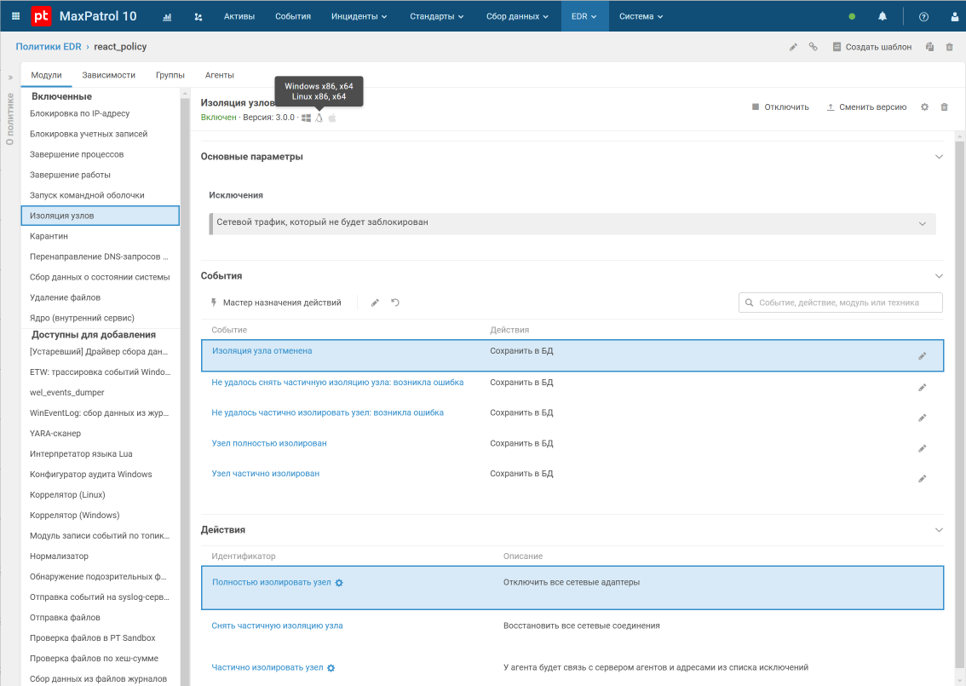
Task: Open the user profile icon
Action: click(x=954, y=17)
